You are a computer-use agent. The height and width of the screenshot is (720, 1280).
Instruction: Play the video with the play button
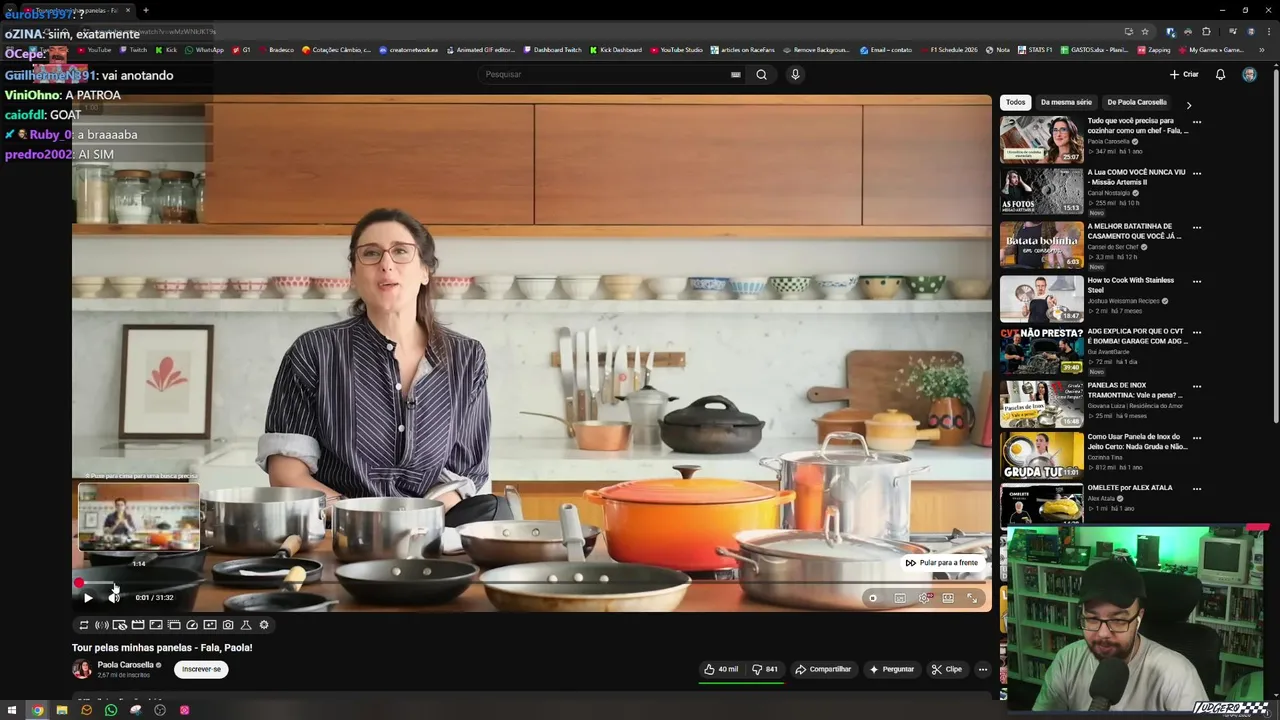pos(87,598)
